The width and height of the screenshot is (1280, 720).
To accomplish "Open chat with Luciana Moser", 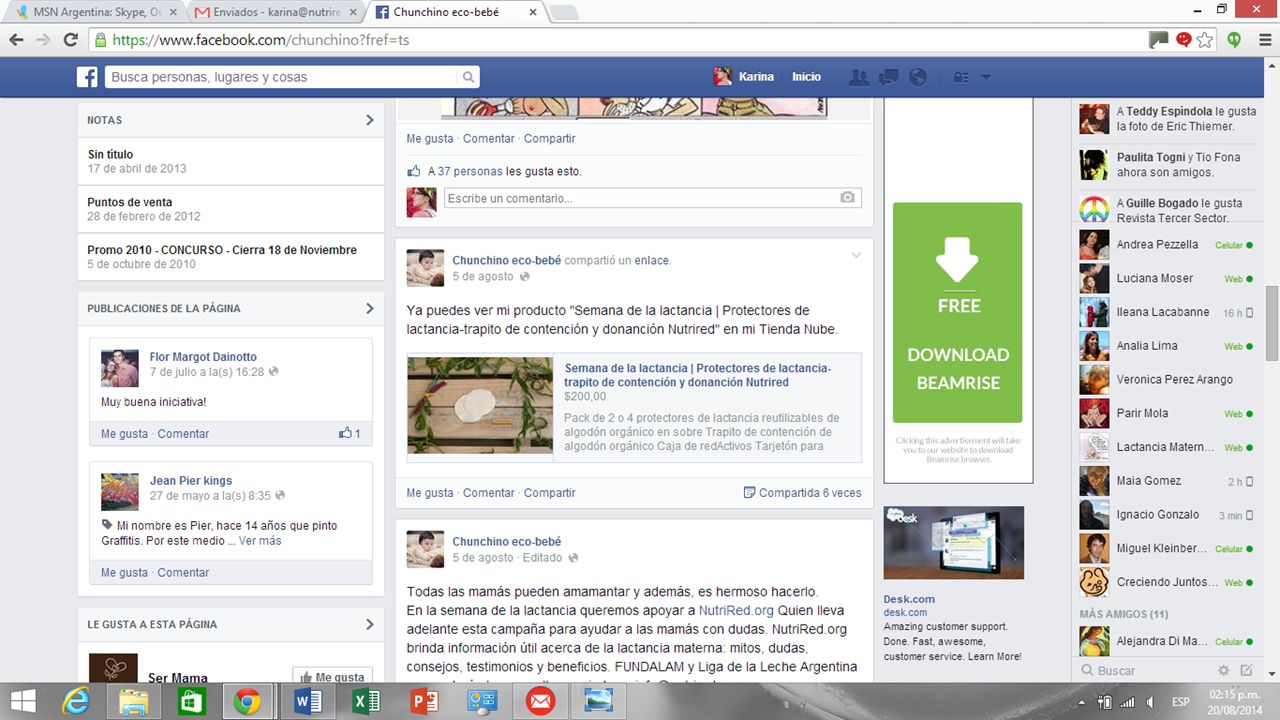I will click(x=1167, y=278).
